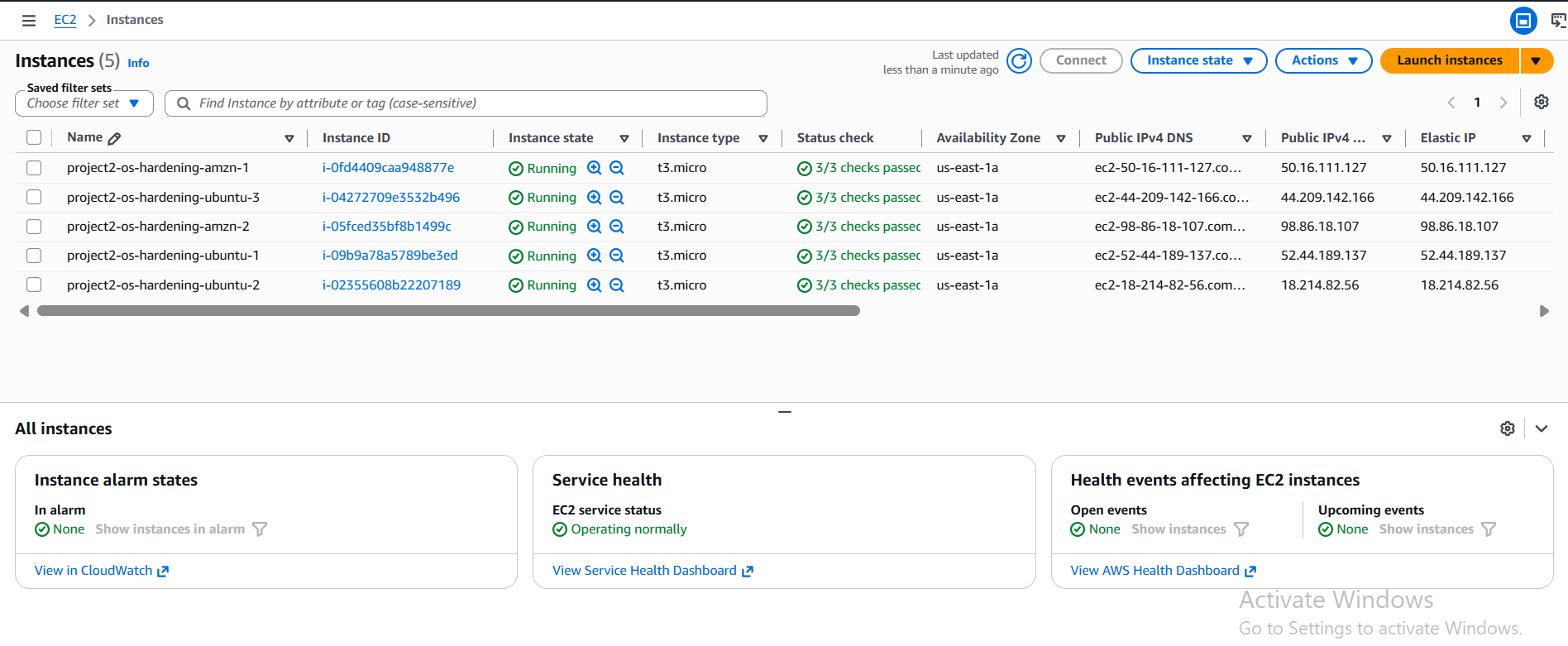
Task: Open the Choose filter set dropdown
Action: 84,103
